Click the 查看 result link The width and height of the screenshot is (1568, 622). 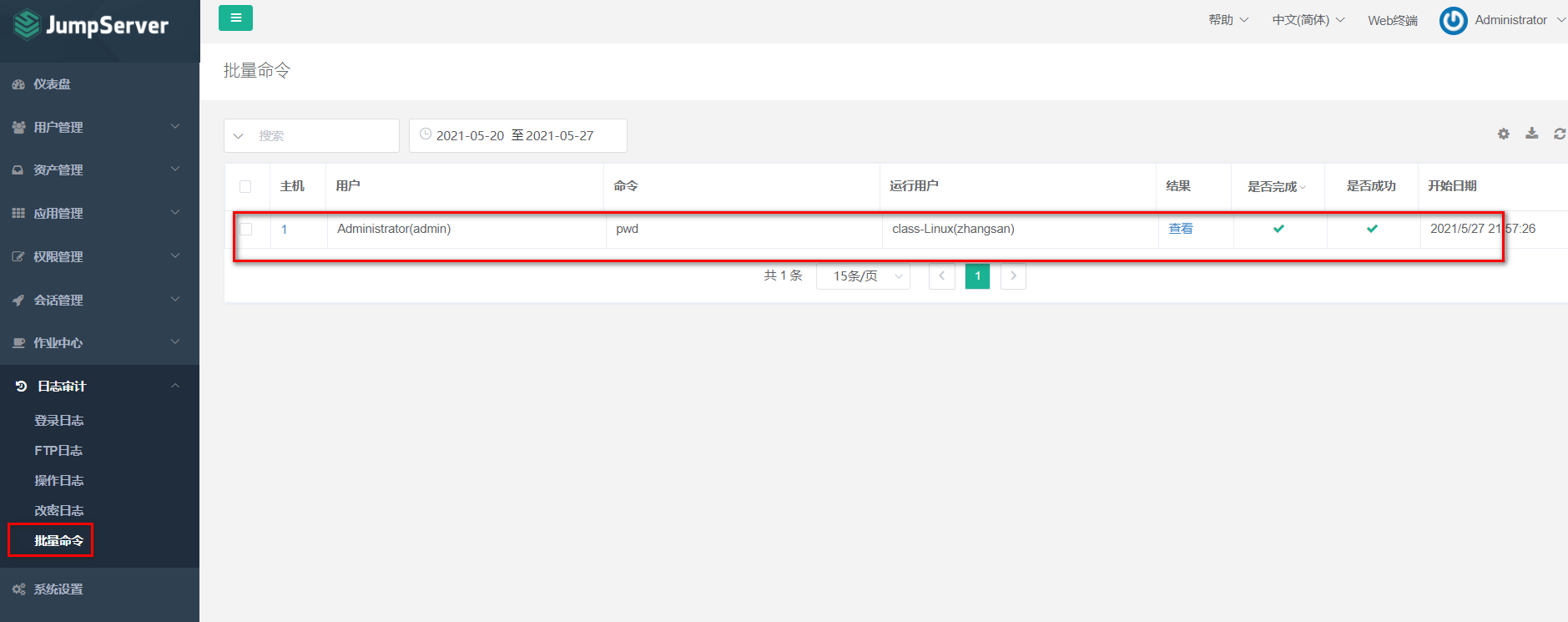pyautogui.click(x=1181, y=228)
